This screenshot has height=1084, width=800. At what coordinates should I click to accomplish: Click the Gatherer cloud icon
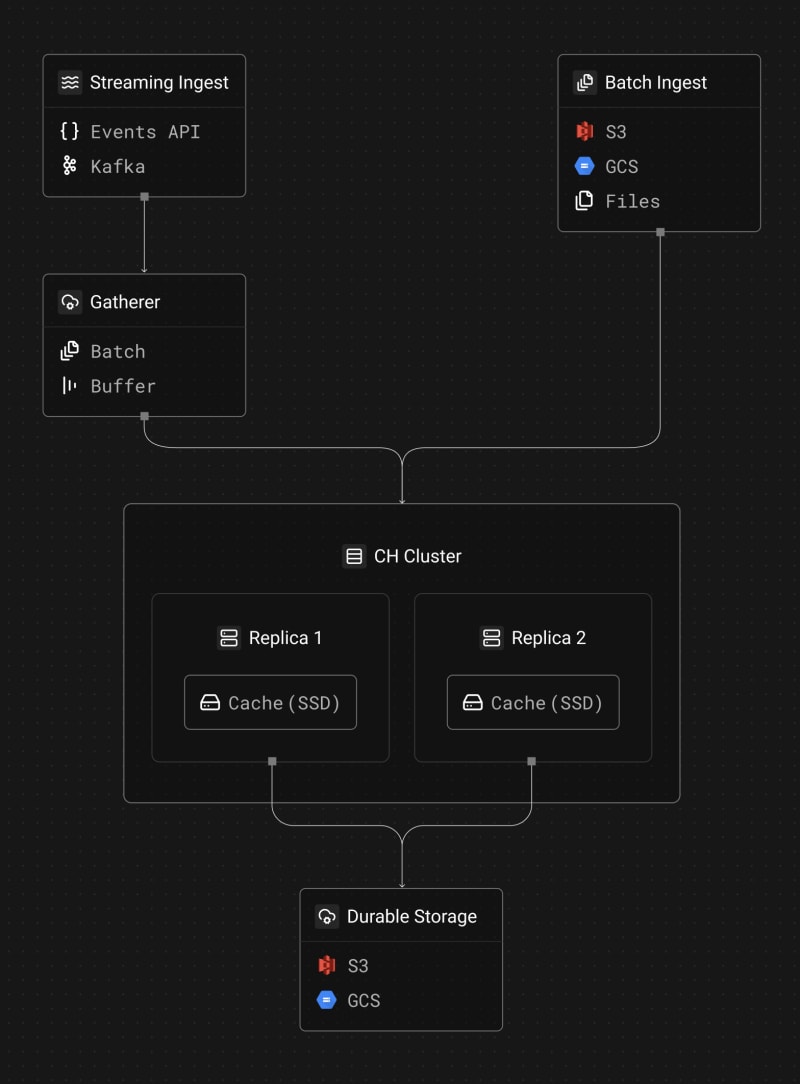[x=69, y=302]
